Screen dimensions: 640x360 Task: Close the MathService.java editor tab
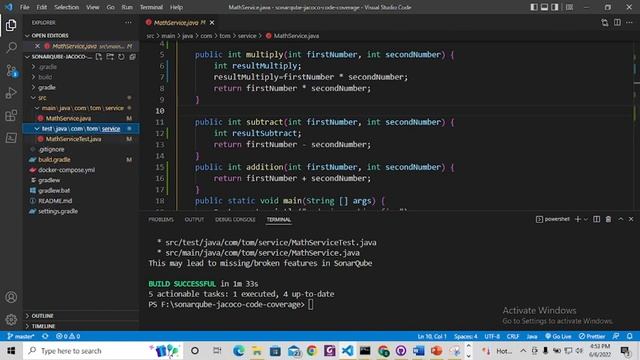(x=212, y=23)
